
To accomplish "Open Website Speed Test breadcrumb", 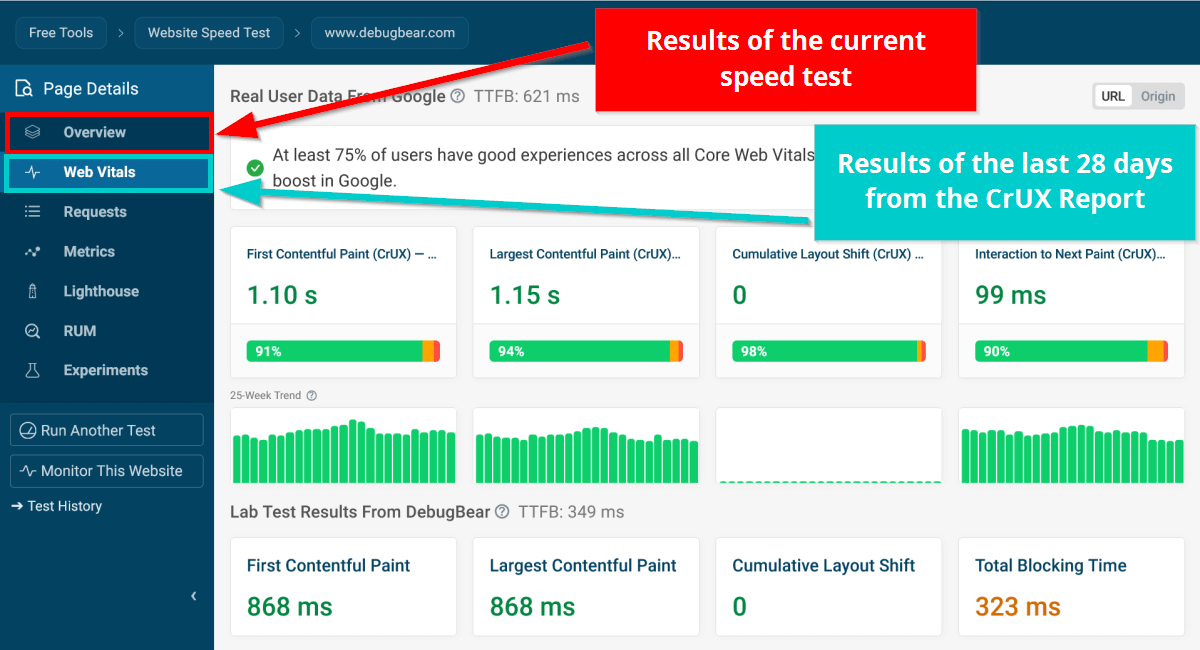I will pos(209,33).
